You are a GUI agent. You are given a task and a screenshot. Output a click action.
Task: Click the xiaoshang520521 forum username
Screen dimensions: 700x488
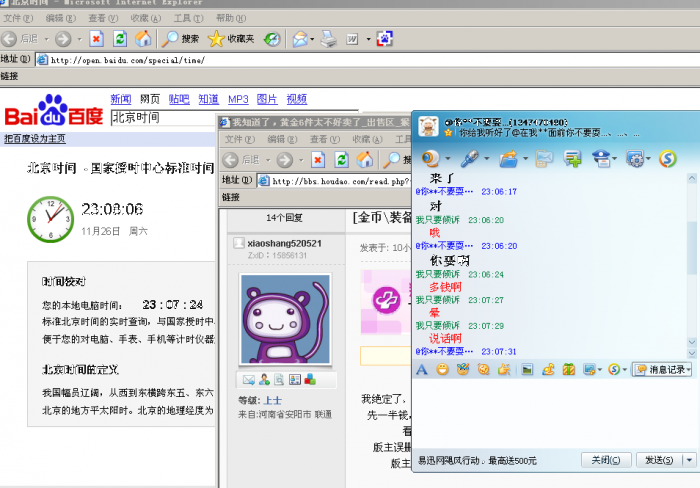(284, 243)
